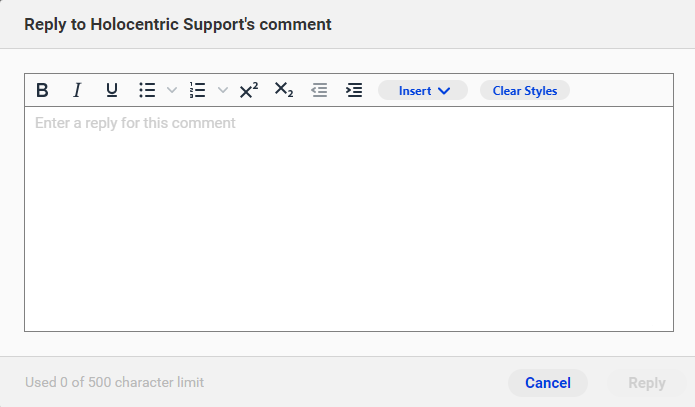Screen dimensions: 695x407
Task: Apply superscript formatting
Action: pos(249,90)
